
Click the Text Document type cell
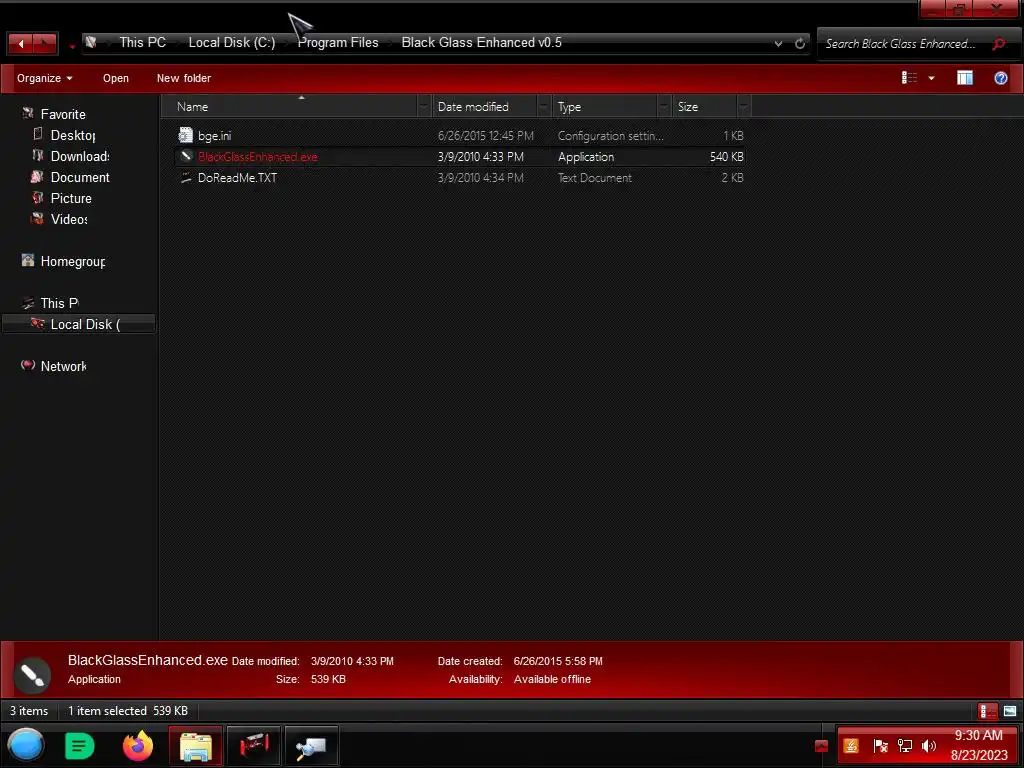point(594,178)
